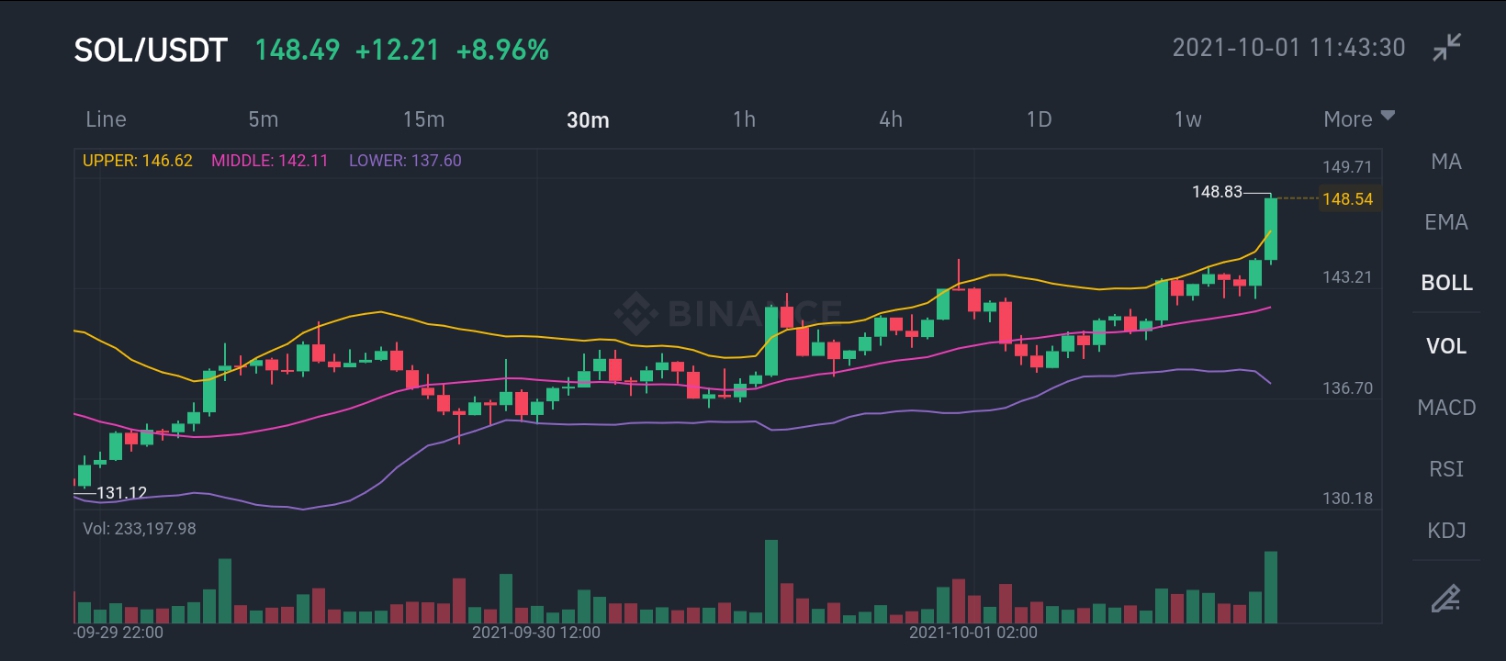This screenshot has width=1506, height=661.
Task: Click the dropdown arrow next to More
Action: click(1387, 116)
